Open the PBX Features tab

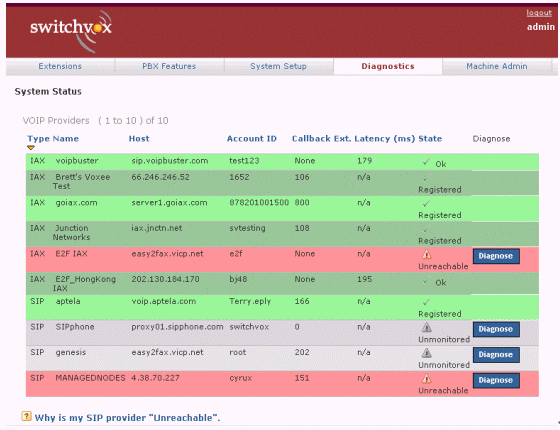[169, 66]
